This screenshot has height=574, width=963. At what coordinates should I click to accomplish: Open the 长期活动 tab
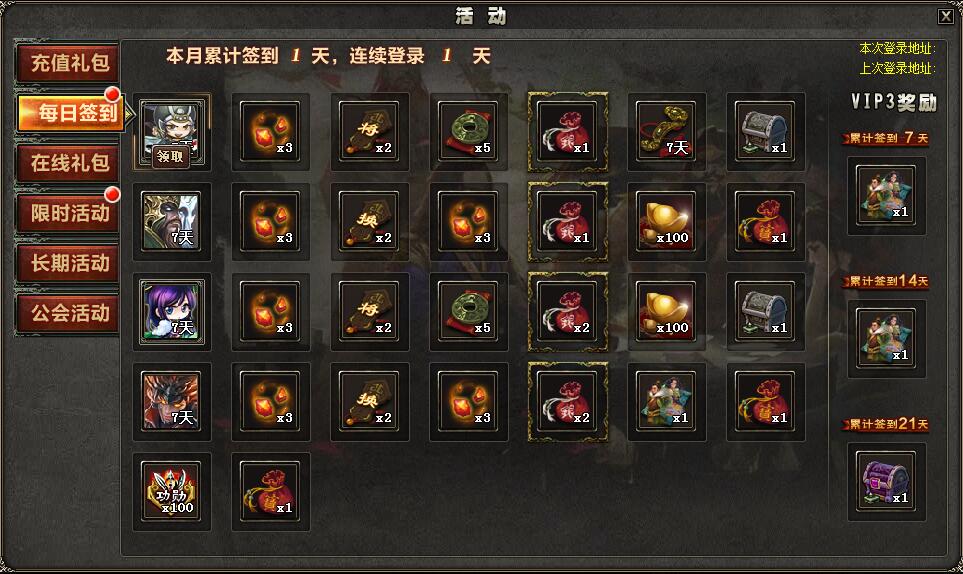tap(68, 263)
